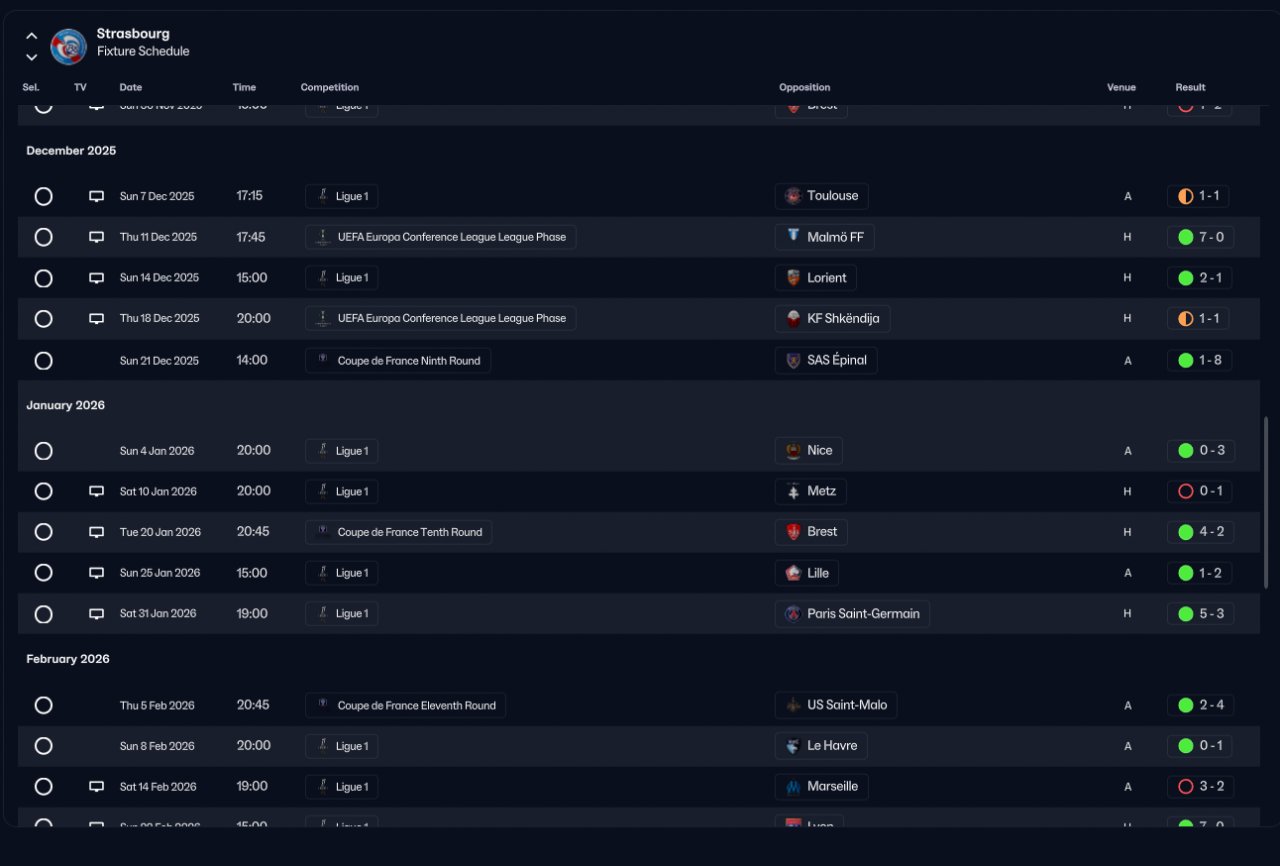Click the date 'Sun 7 Dec 2025'
1280x866 pixels.
(157, 197)
